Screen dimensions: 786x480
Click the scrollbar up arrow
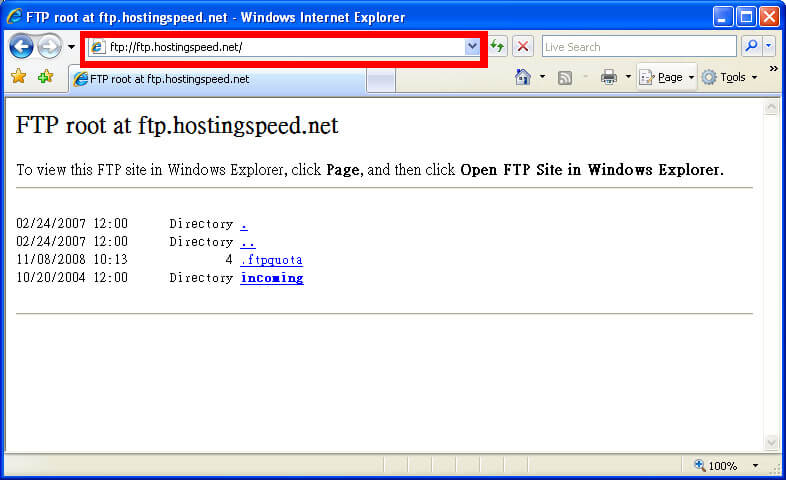click(x=771, y=107)
